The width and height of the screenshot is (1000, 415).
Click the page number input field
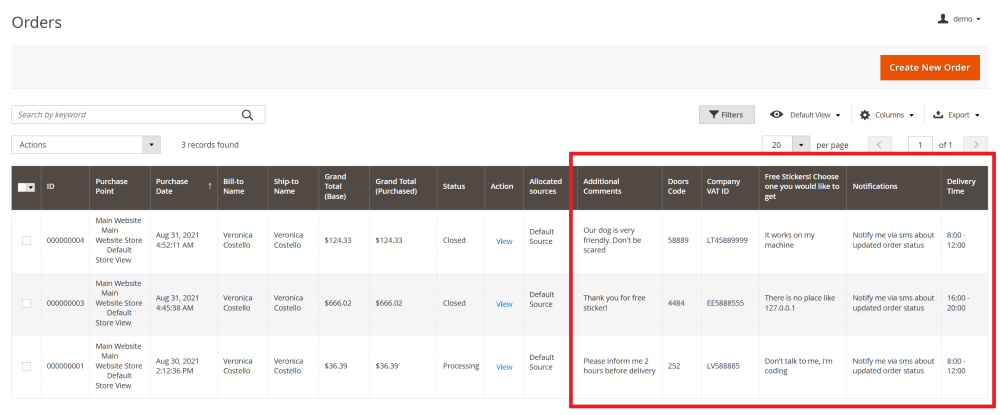pos(921,145)
